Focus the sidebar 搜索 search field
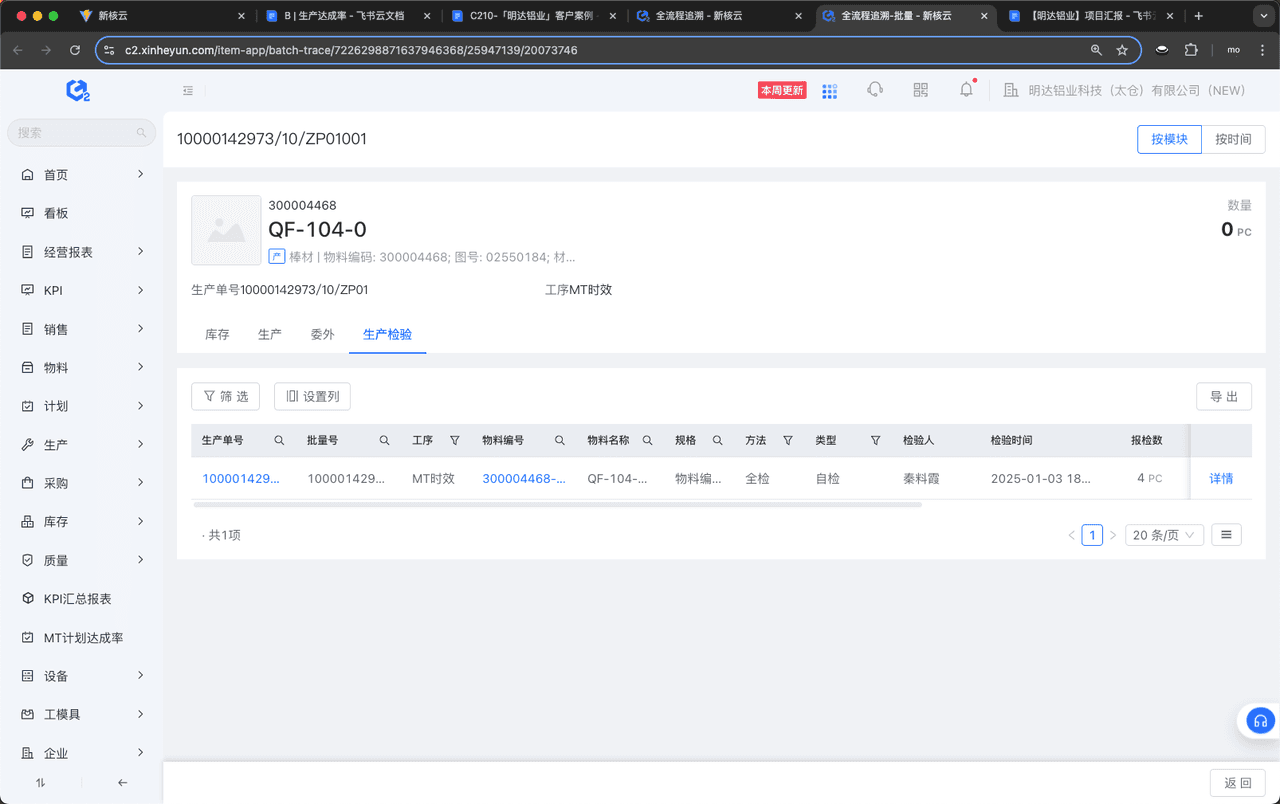 tap(82, 132)
